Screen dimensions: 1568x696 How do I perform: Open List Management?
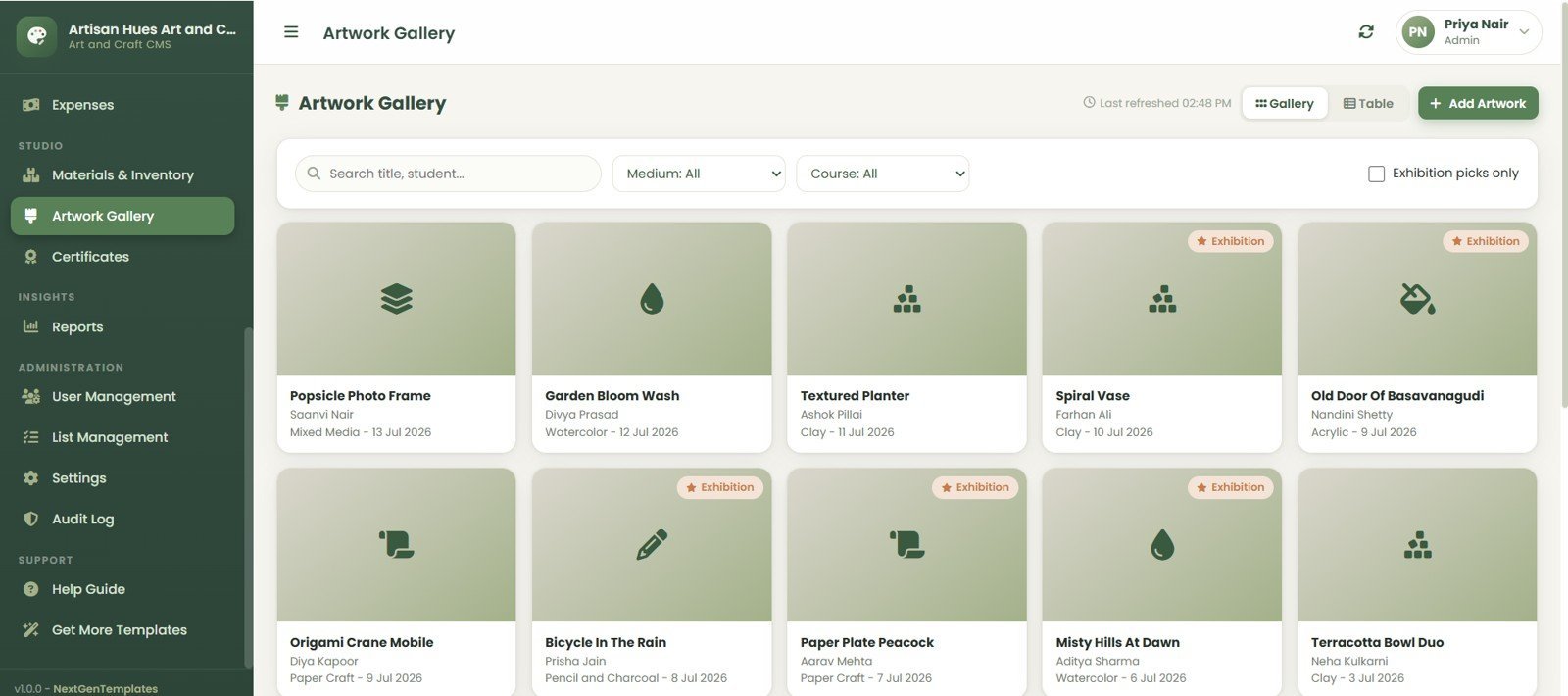click(122, 437)
